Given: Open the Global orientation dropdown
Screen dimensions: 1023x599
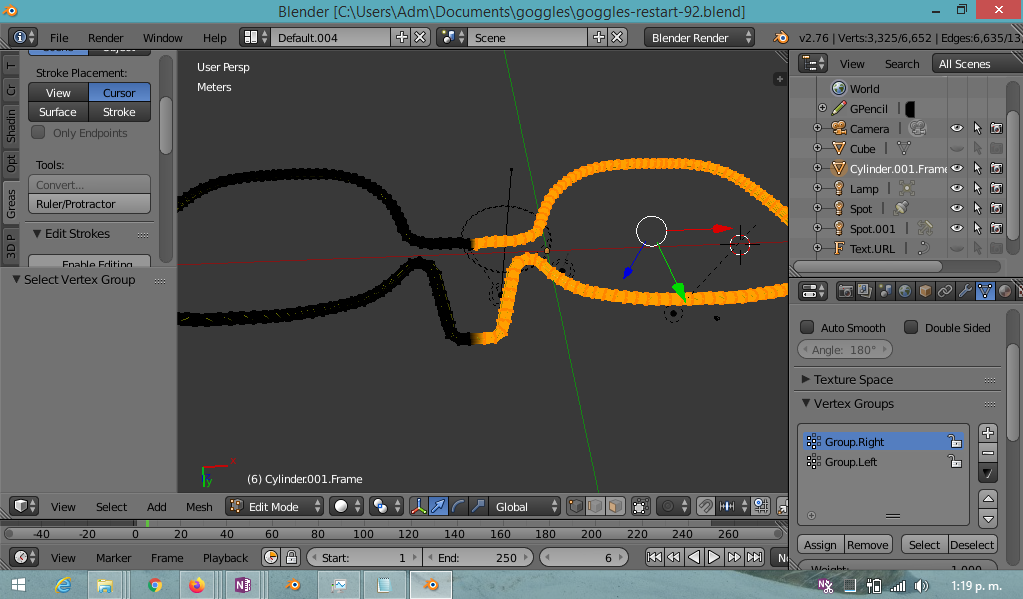Looking at the screenshot, I should [525, 506].
